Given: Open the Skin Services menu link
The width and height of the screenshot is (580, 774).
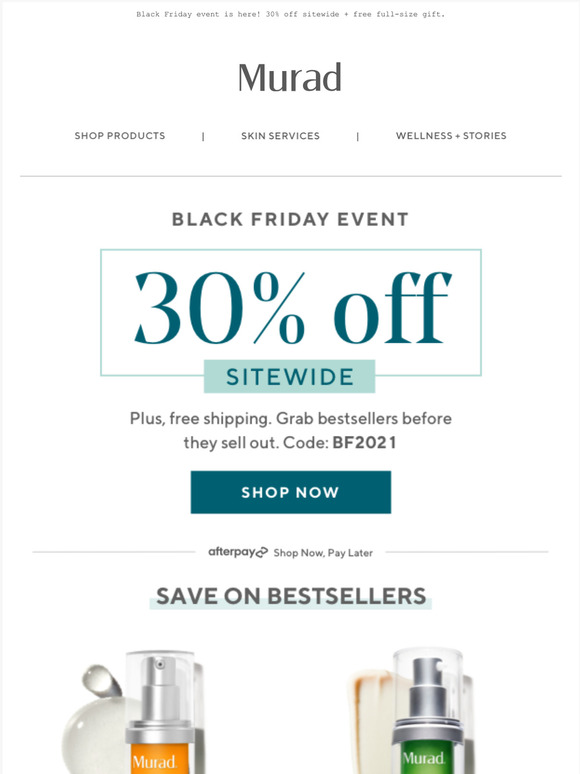Looking at the screenshot, I should (280, 136).
